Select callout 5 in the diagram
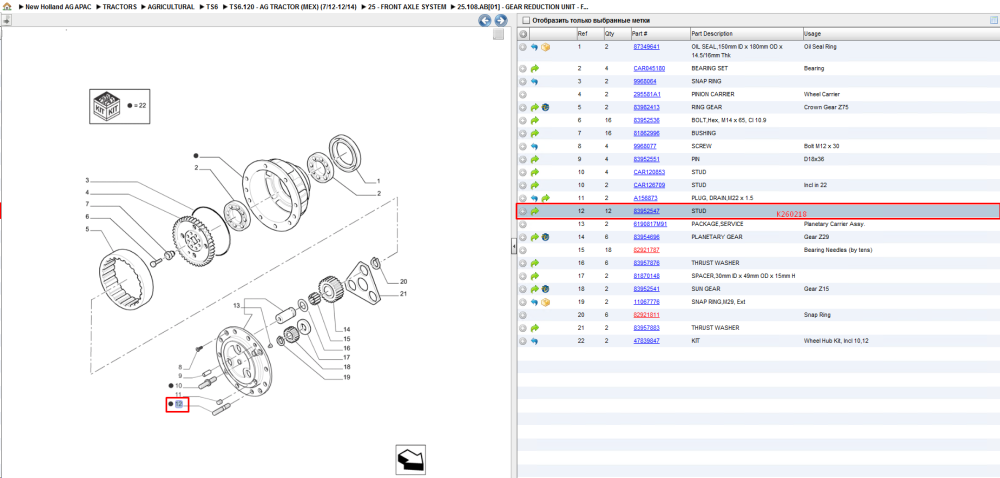Image resolution: width=1000 pixels, height=478 pixels. 88,229
